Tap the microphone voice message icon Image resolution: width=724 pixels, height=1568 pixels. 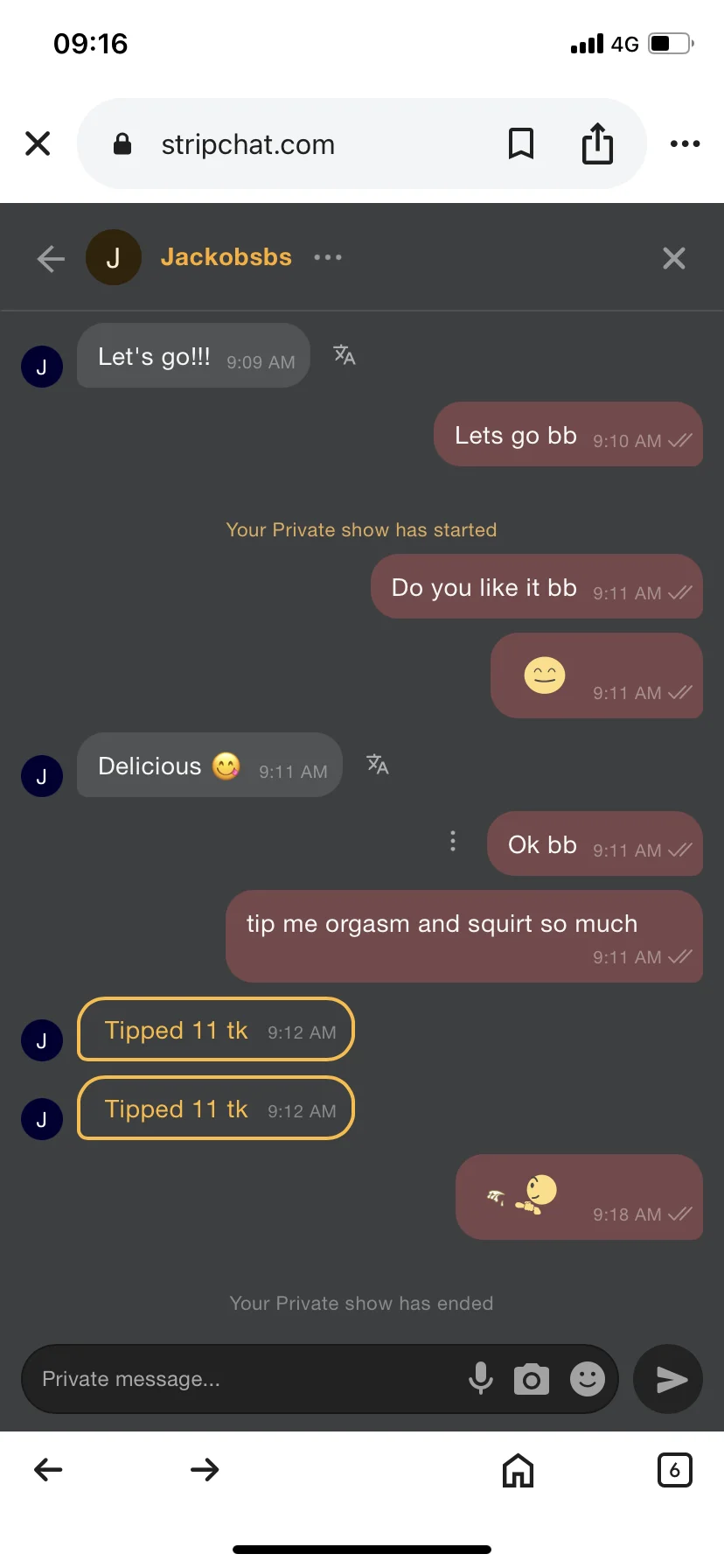coord(480,1378)
